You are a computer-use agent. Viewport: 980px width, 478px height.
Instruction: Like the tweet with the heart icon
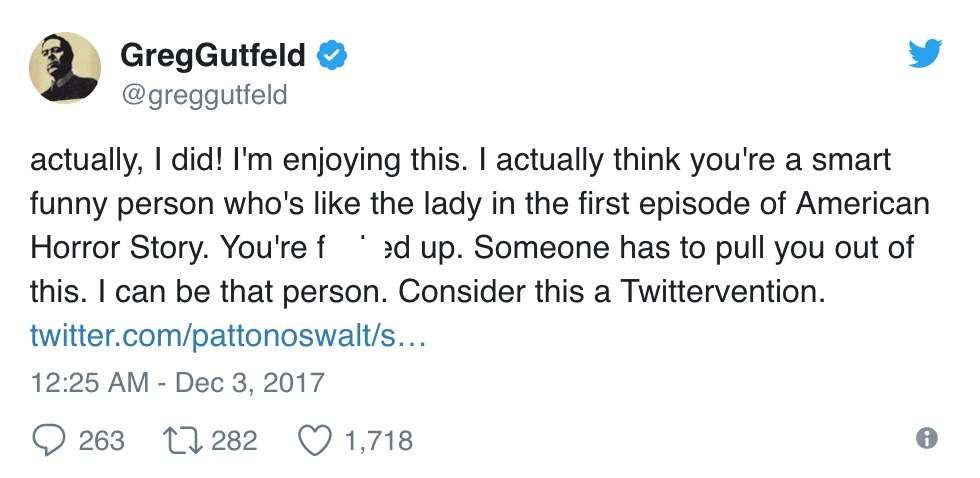[x=316, y=440]
